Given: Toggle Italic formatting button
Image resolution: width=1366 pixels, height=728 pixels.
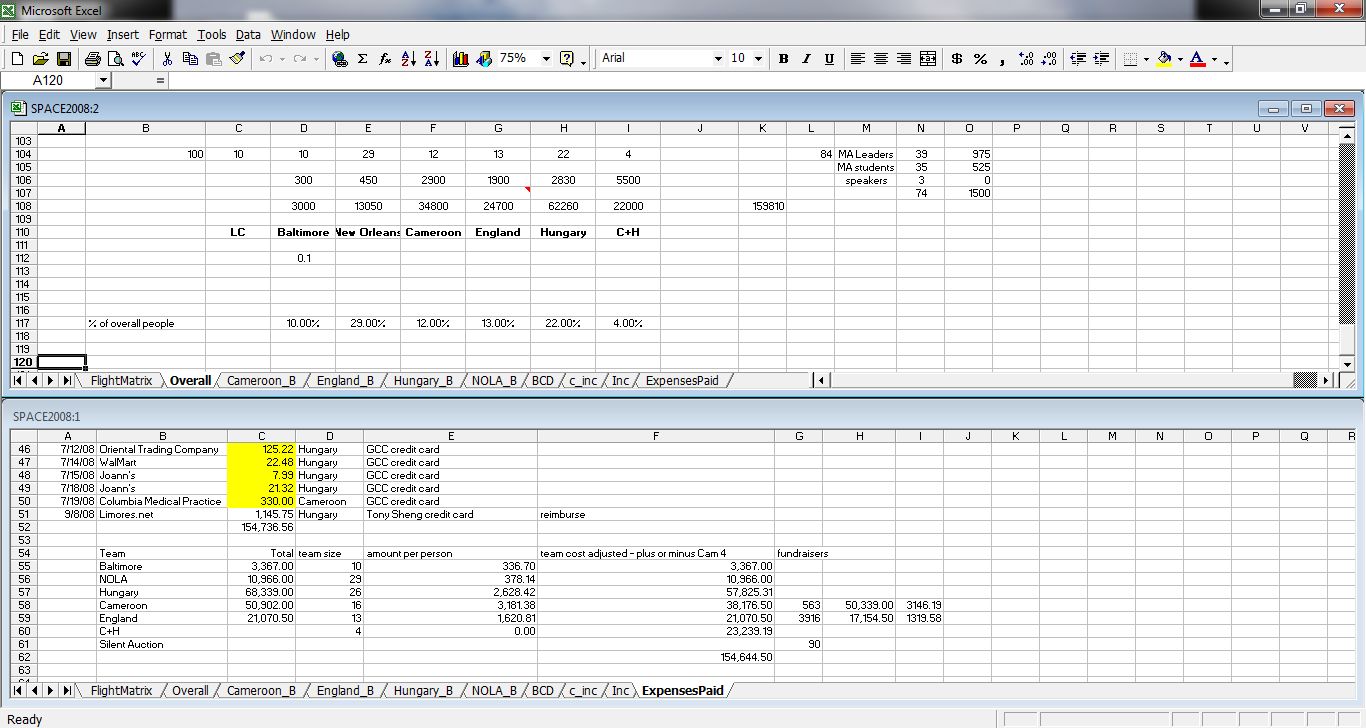Looking at the screenshot, I should tap(806, 59).
